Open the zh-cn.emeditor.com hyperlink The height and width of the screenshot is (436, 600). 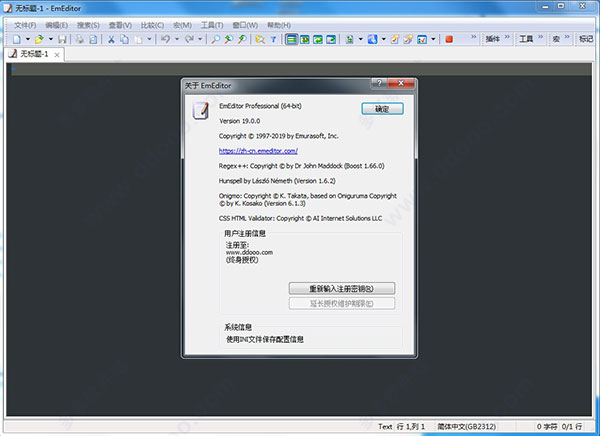coord(258,151)
